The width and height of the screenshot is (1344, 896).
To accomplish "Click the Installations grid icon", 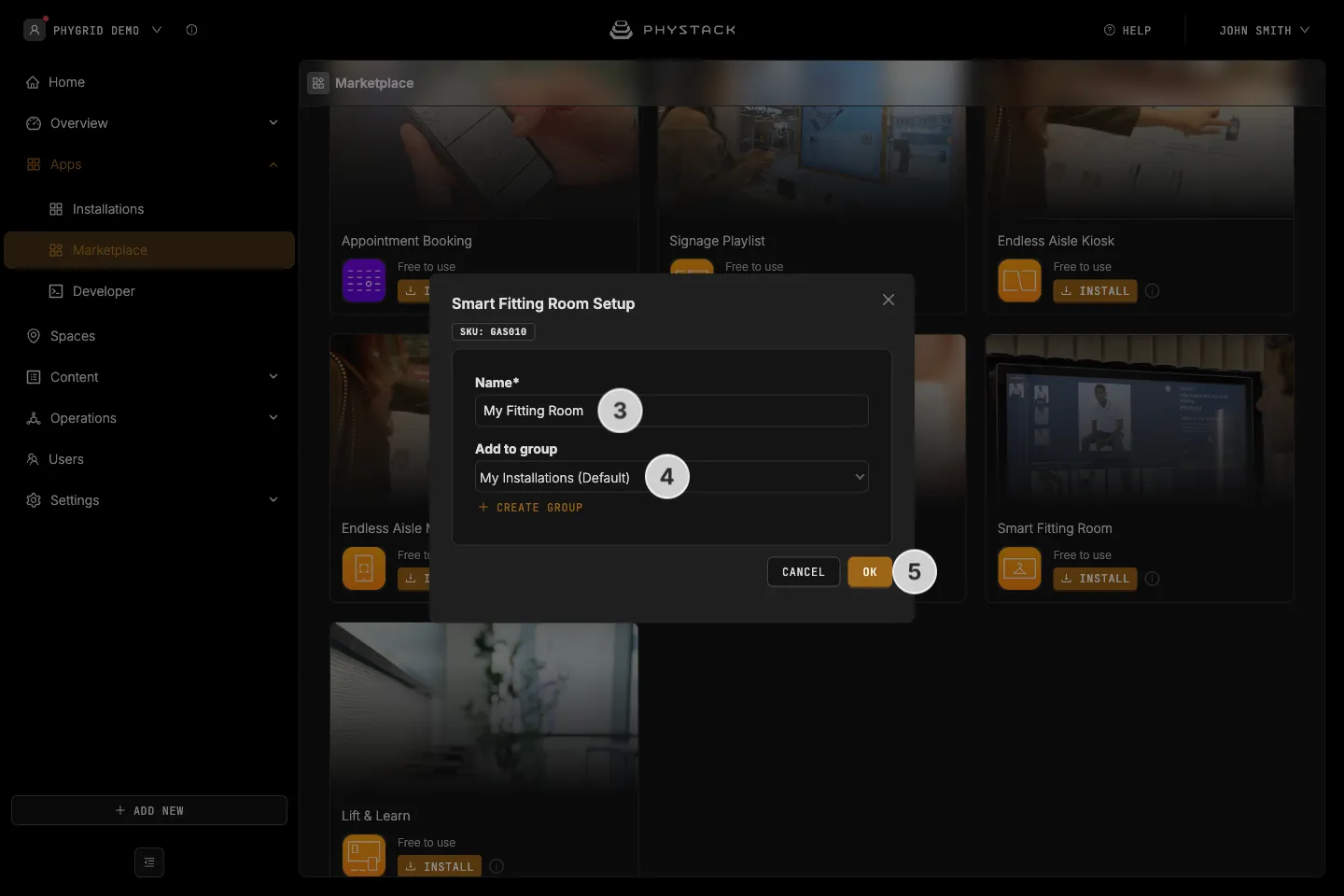I will (56, 209).
